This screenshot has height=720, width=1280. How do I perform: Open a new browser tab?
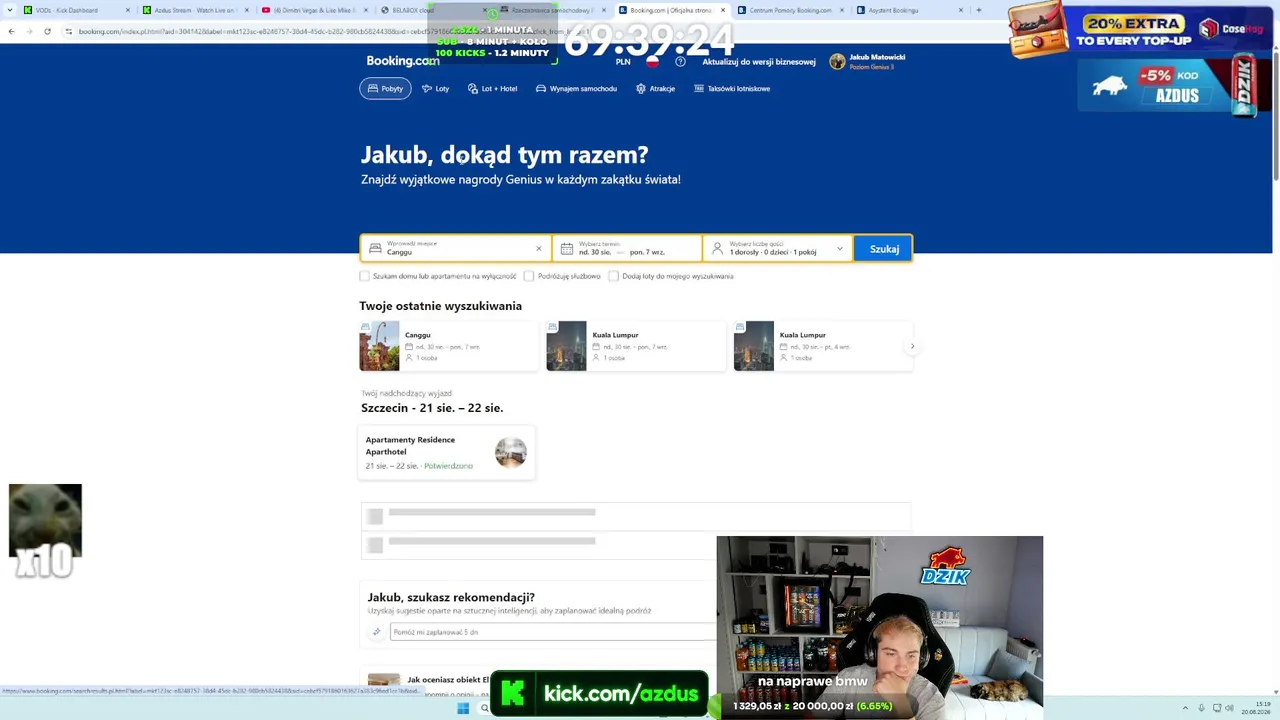click(978, 10)
